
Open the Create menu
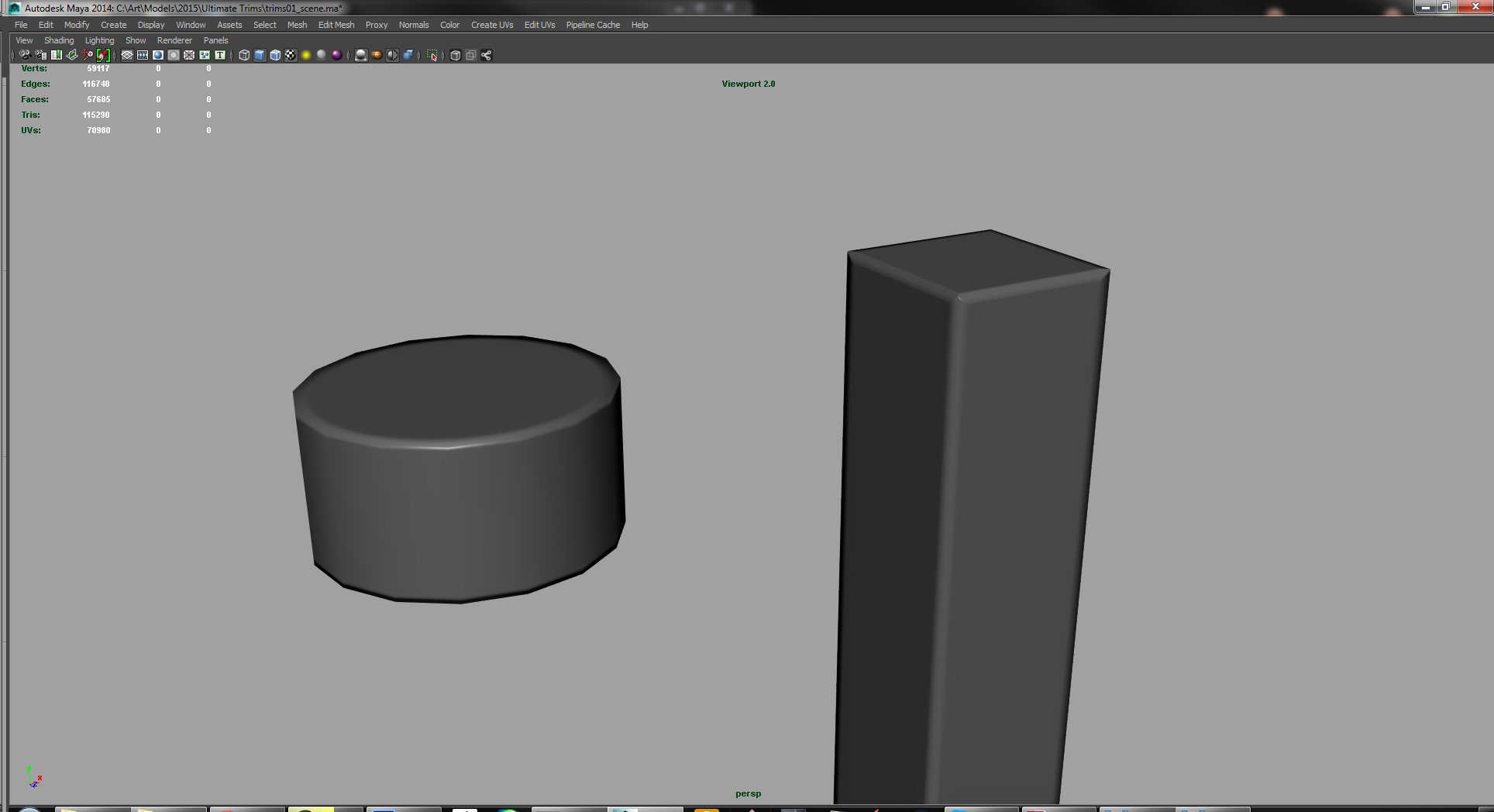[113, 25]
